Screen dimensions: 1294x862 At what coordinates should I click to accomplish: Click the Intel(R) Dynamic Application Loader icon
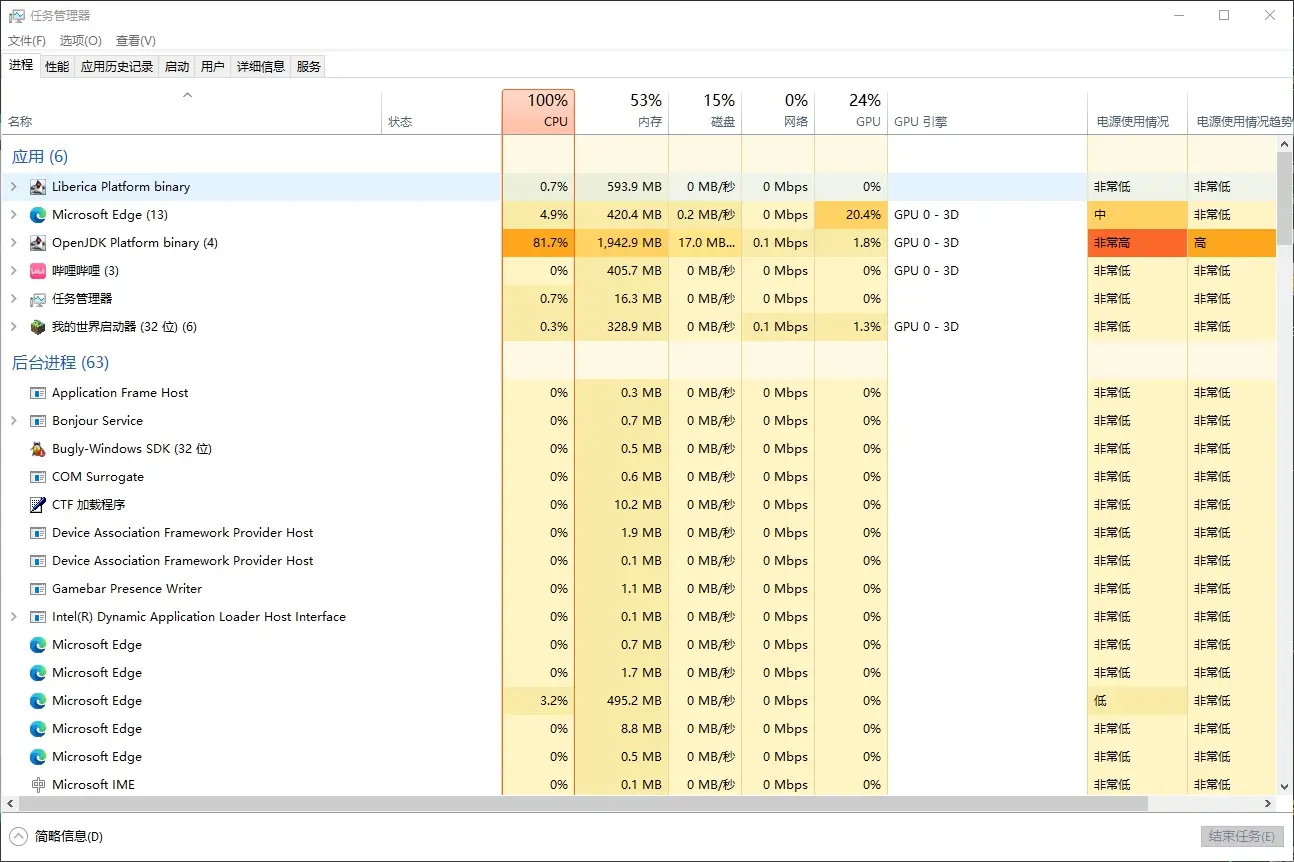tap(38, 617)
